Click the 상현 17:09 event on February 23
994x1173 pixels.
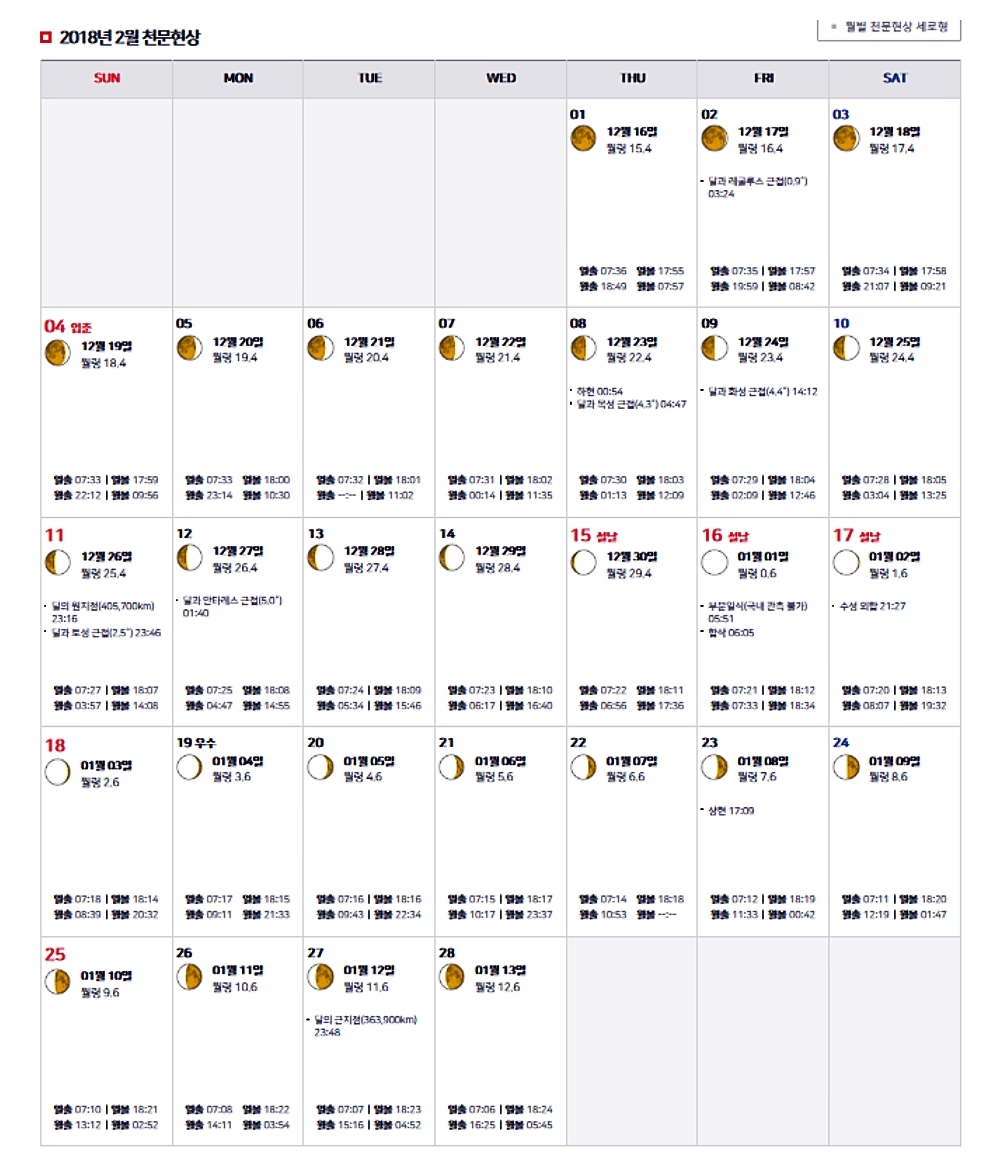coord(731,810)
